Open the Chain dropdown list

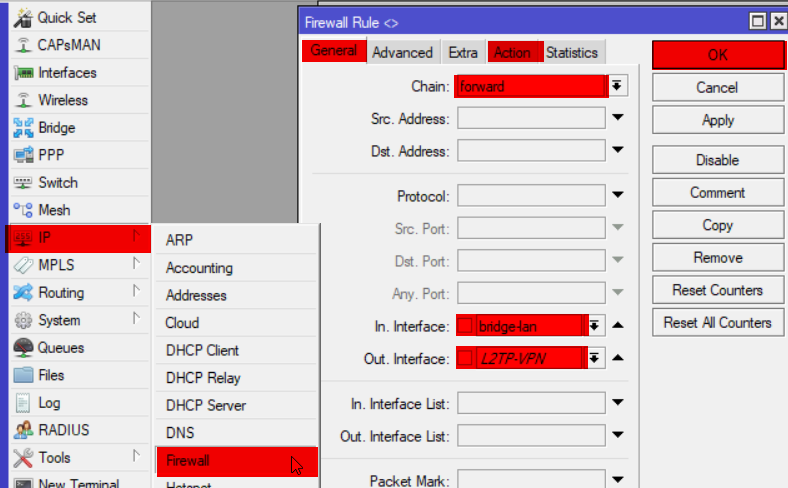click(x=618, y=86)
